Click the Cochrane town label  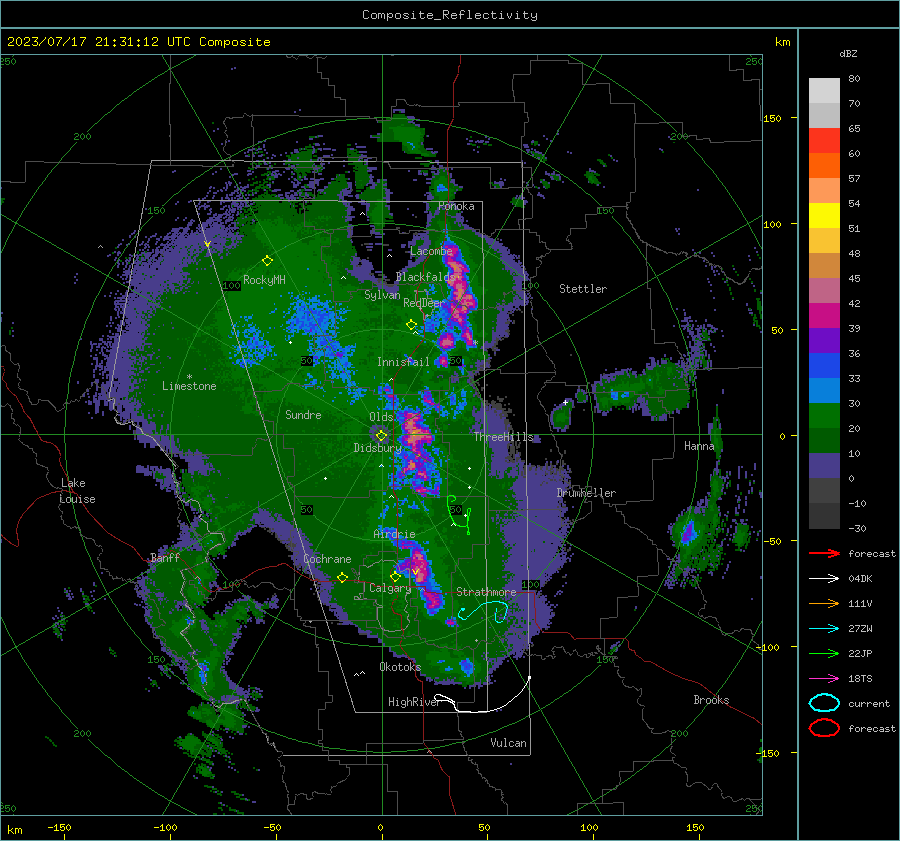point(327,559)
